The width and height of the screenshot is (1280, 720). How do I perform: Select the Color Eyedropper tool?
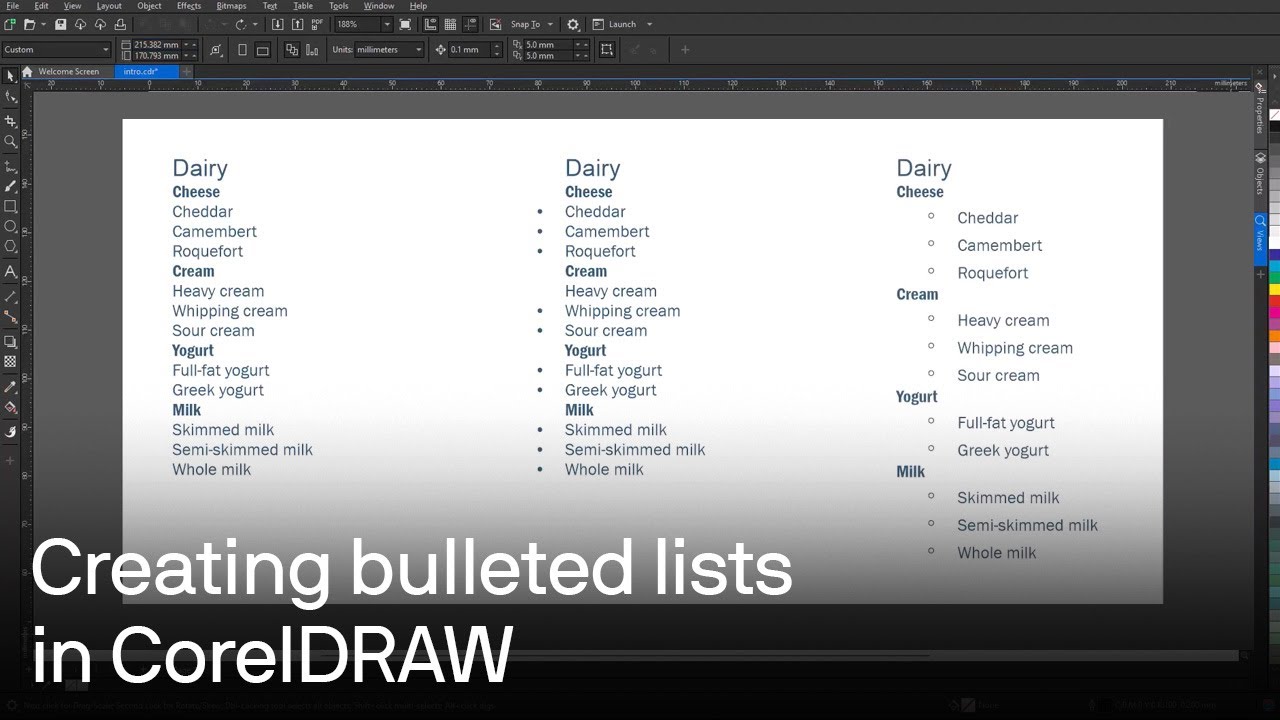(11, 386)
